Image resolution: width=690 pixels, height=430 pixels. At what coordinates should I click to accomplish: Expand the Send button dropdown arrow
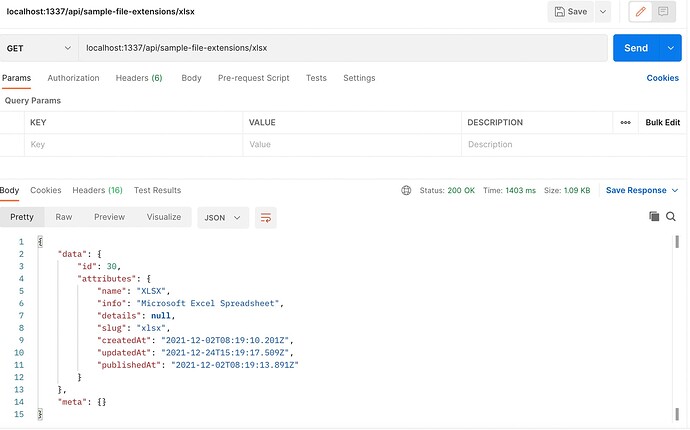671,48
